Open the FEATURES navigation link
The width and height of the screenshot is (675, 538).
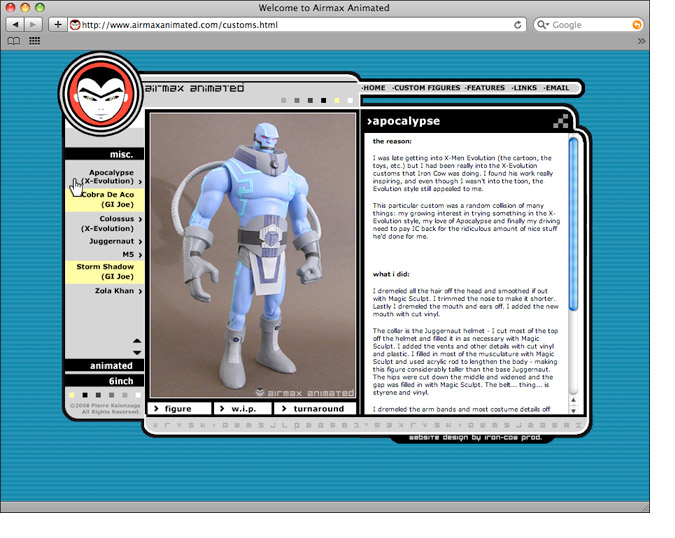485,88
